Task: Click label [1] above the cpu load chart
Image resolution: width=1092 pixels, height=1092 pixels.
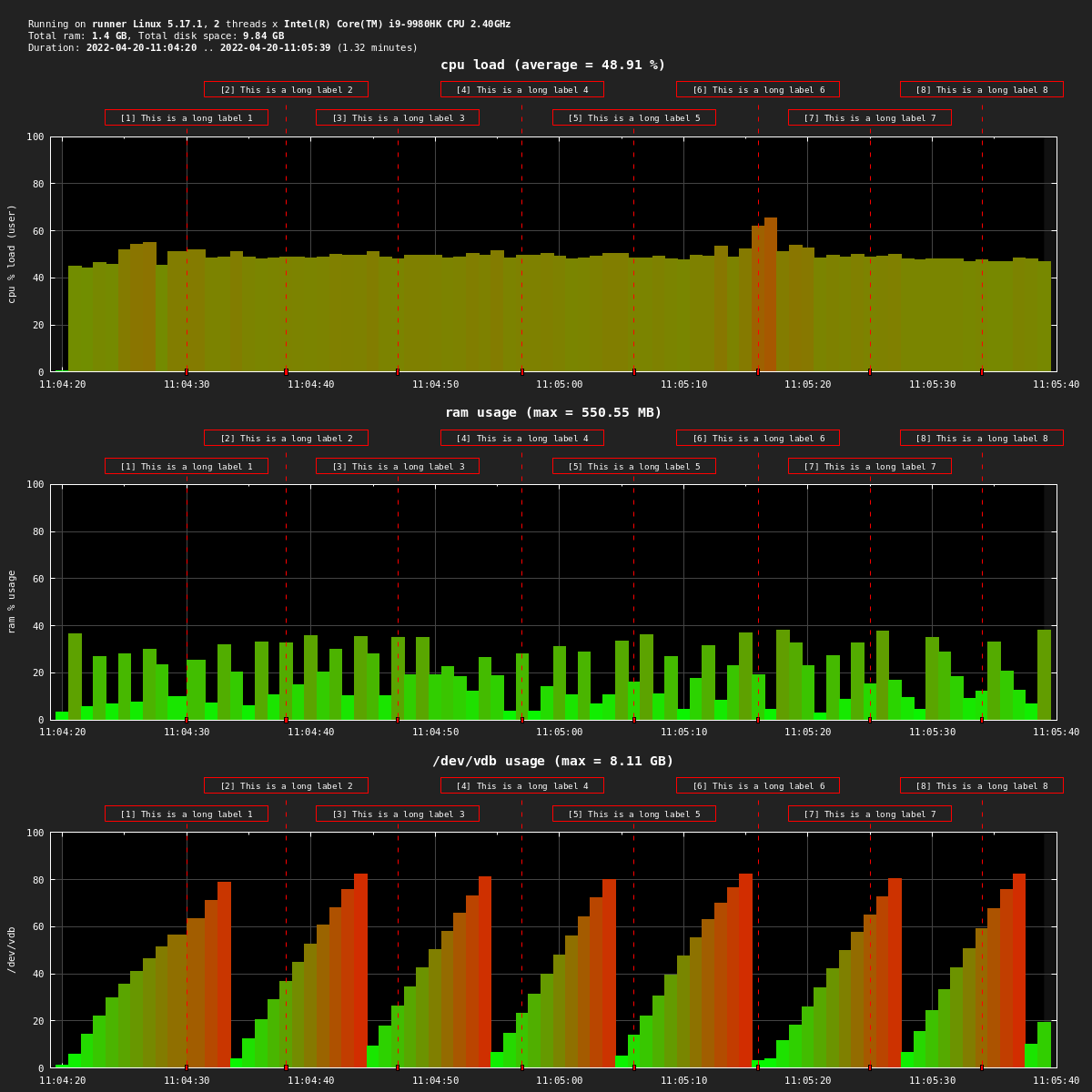Action: point(187,117)
